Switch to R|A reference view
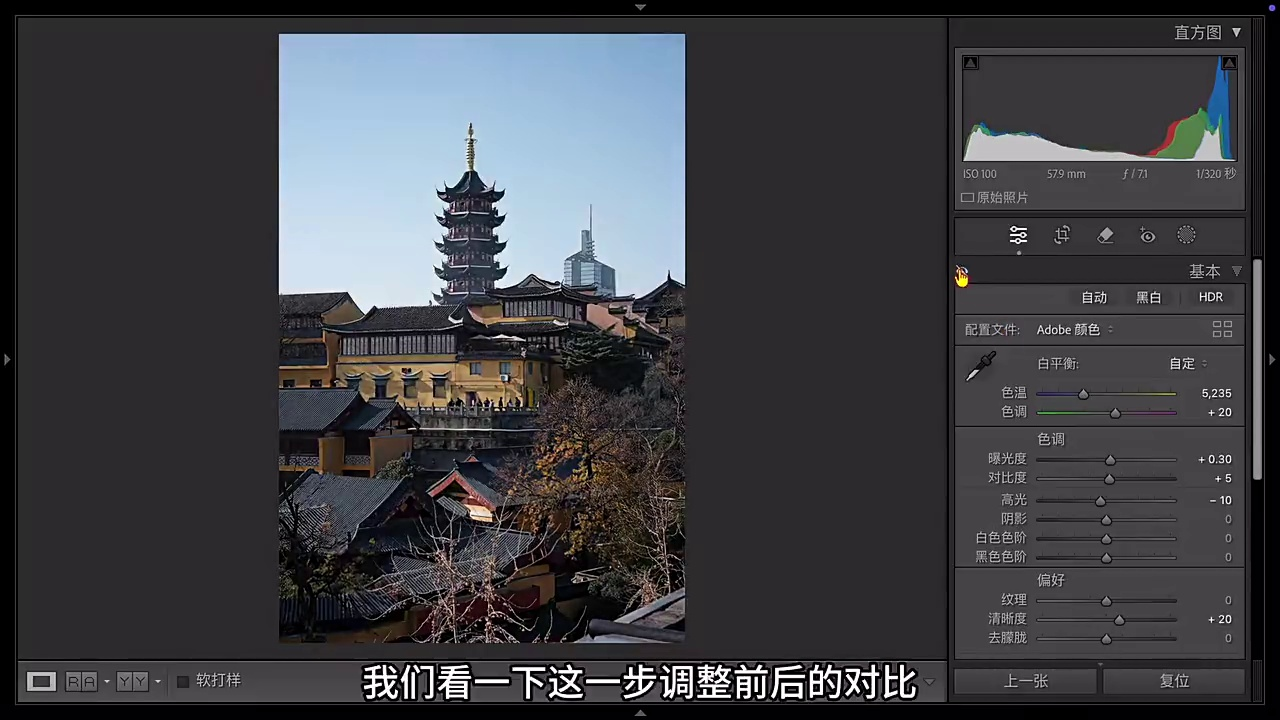The image size is (1280, 720). tap(81, 681)
